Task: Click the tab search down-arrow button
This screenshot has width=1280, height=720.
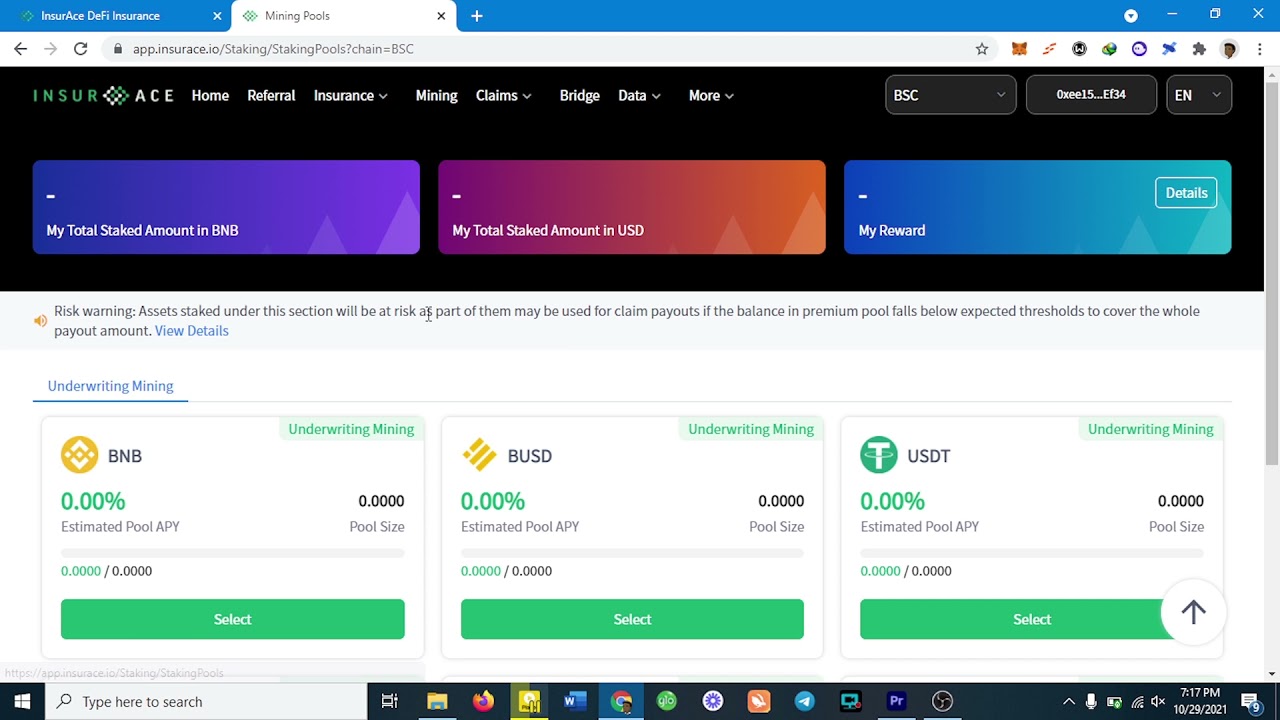Action: pos(1131,15)
